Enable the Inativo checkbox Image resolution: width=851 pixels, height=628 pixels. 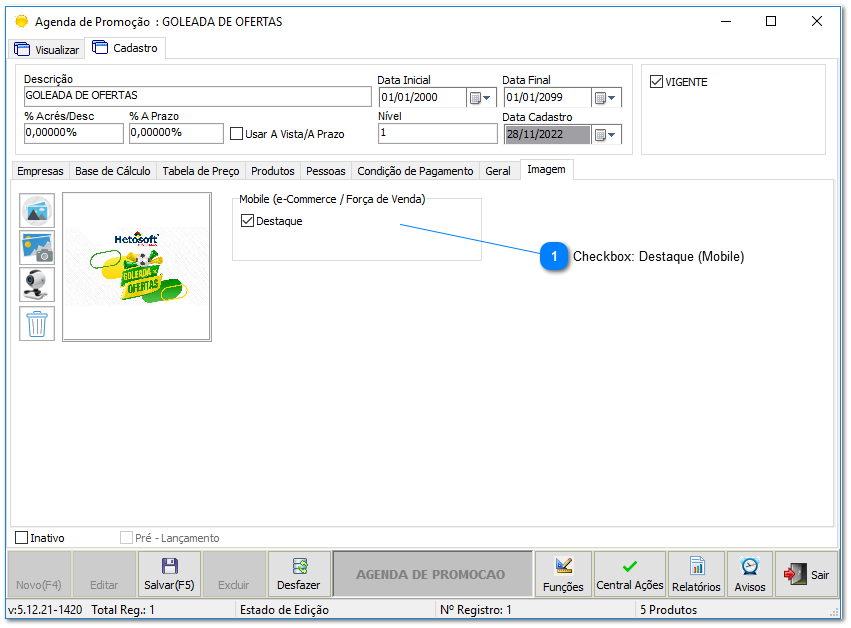click(22, 538)
